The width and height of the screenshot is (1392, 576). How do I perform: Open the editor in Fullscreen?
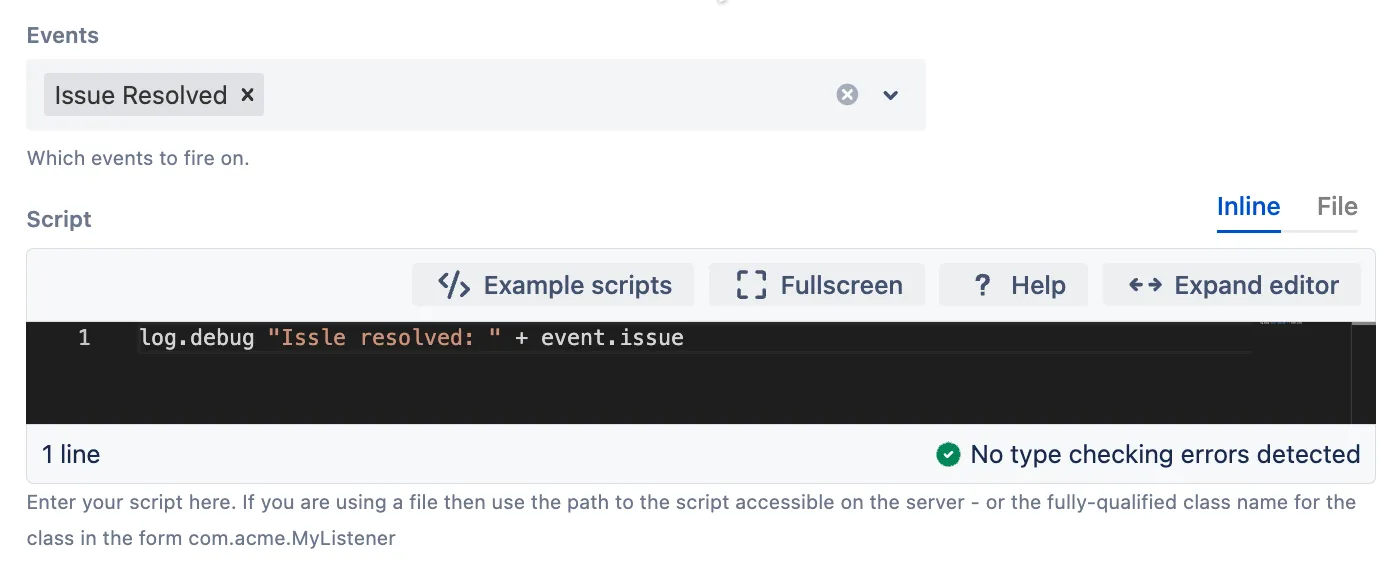click(x=818, y=285)
